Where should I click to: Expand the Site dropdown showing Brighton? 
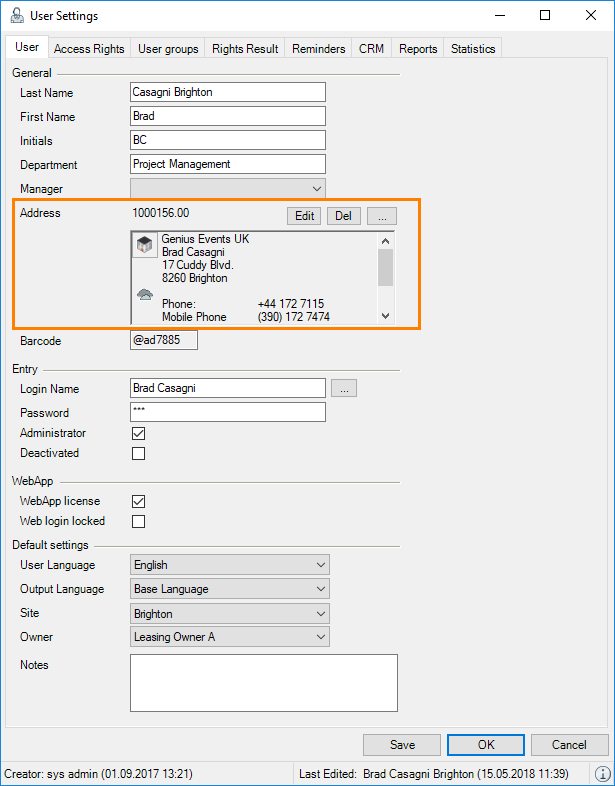pos(230,613)
